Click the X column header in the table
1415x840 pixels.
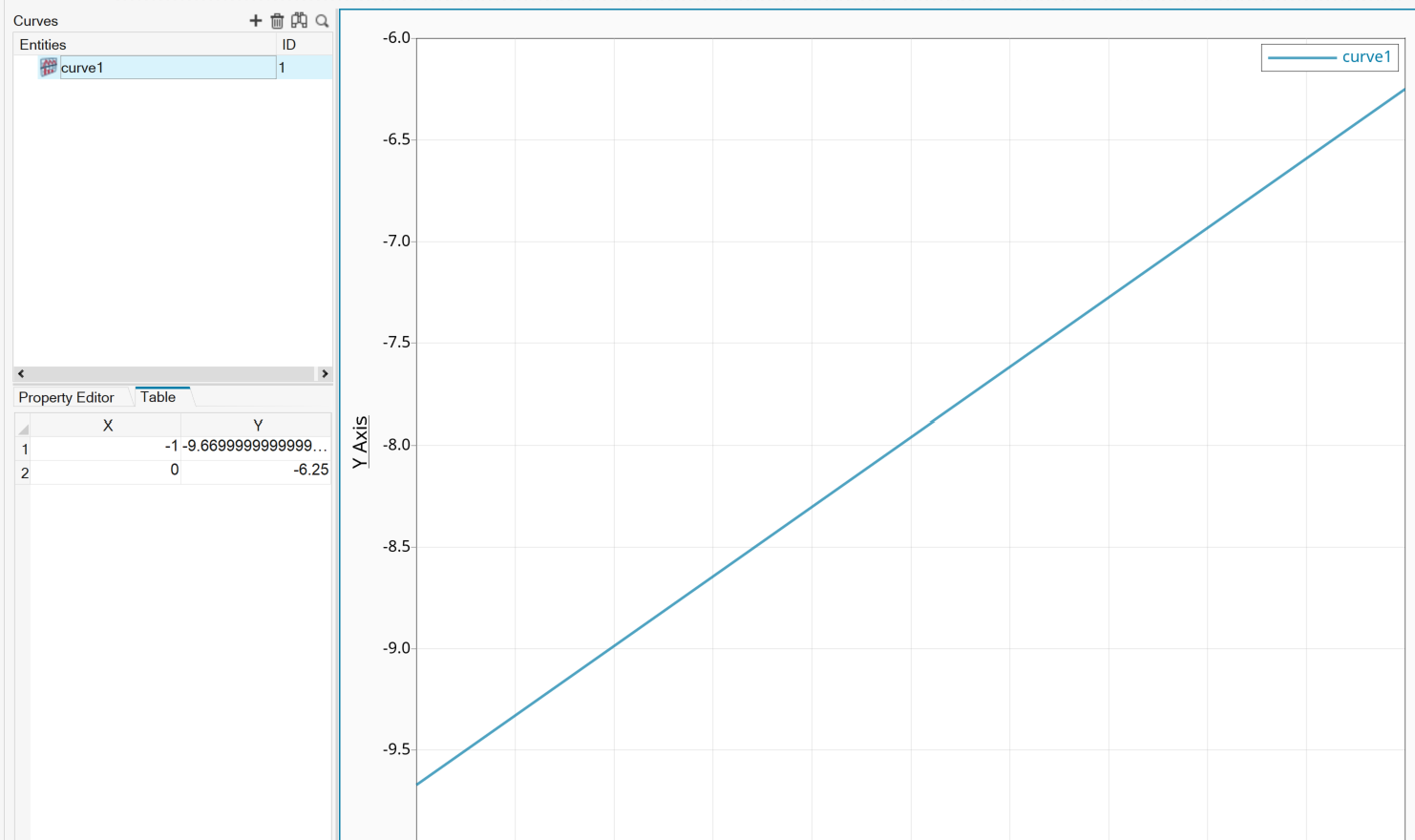point(107,425)
